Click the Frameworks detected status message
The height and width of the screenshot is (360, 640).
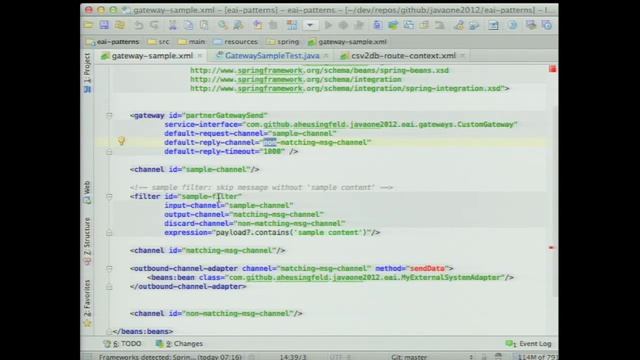(x=170, y=357)
